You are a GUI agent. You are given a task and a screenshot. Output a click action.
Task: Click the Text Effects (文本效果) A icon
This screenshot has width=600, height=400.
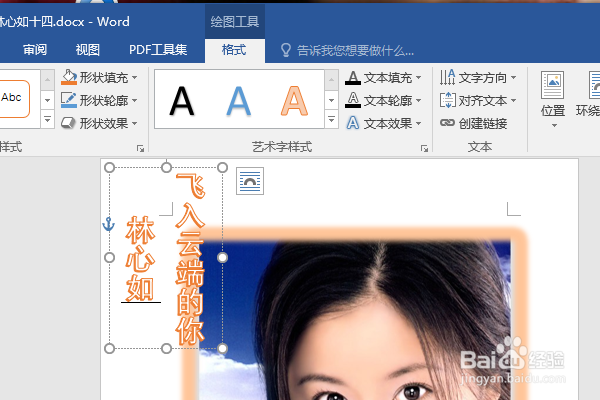click(353, 123)
